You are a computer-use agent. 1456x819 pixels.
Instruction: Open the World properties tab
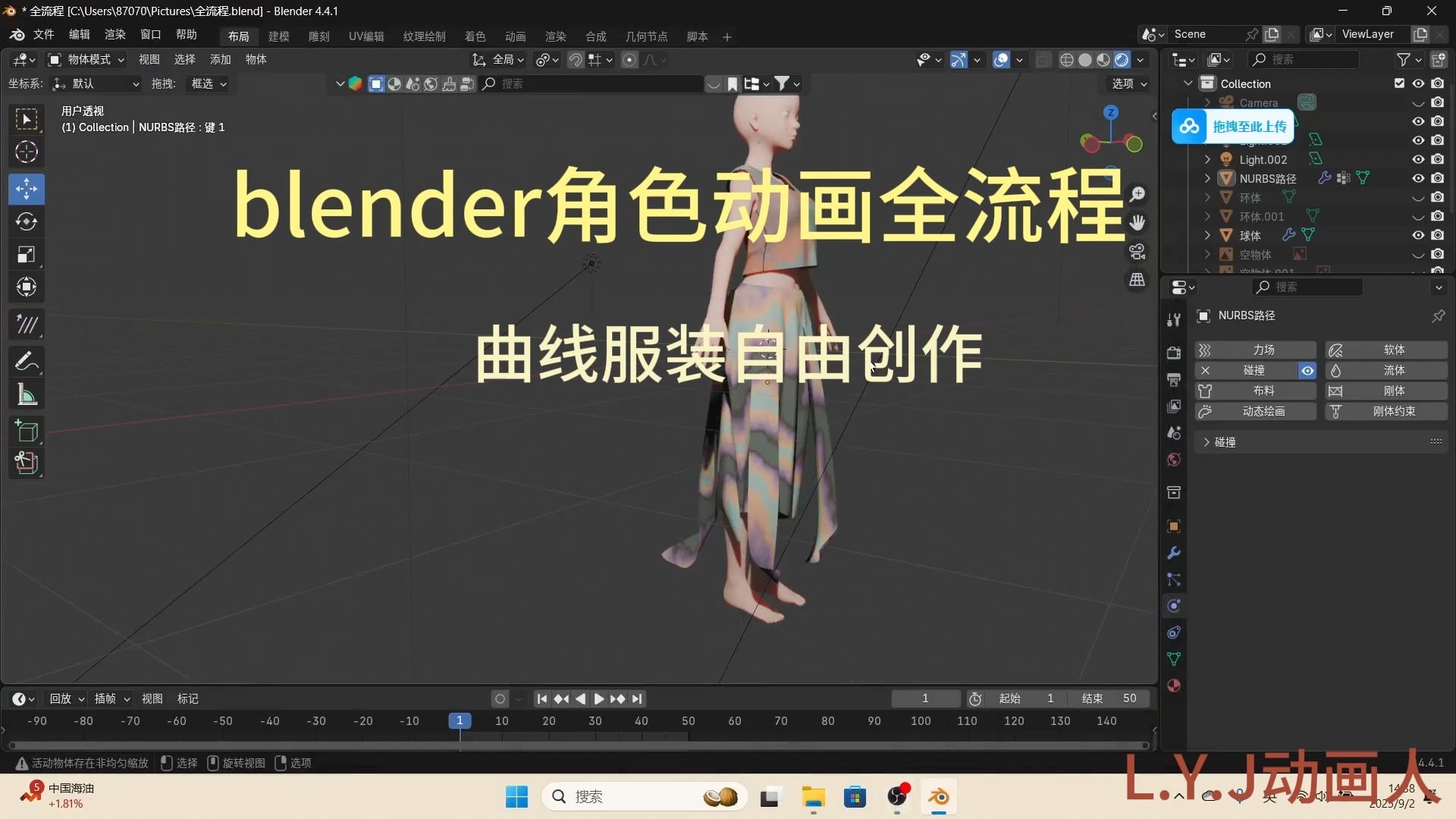[1174, 460]
